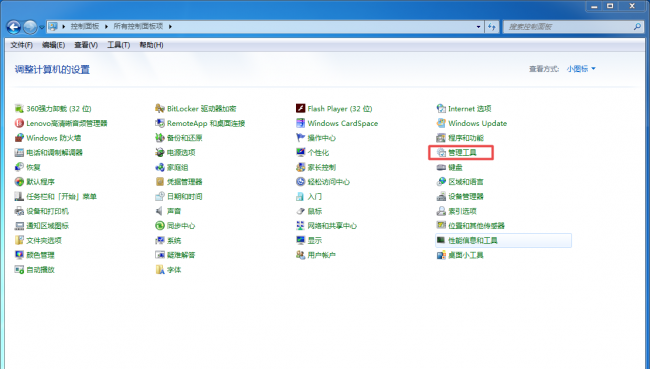Open 个性化 item
This screenshot has height=369, width=650.
[x=313, y=153]
